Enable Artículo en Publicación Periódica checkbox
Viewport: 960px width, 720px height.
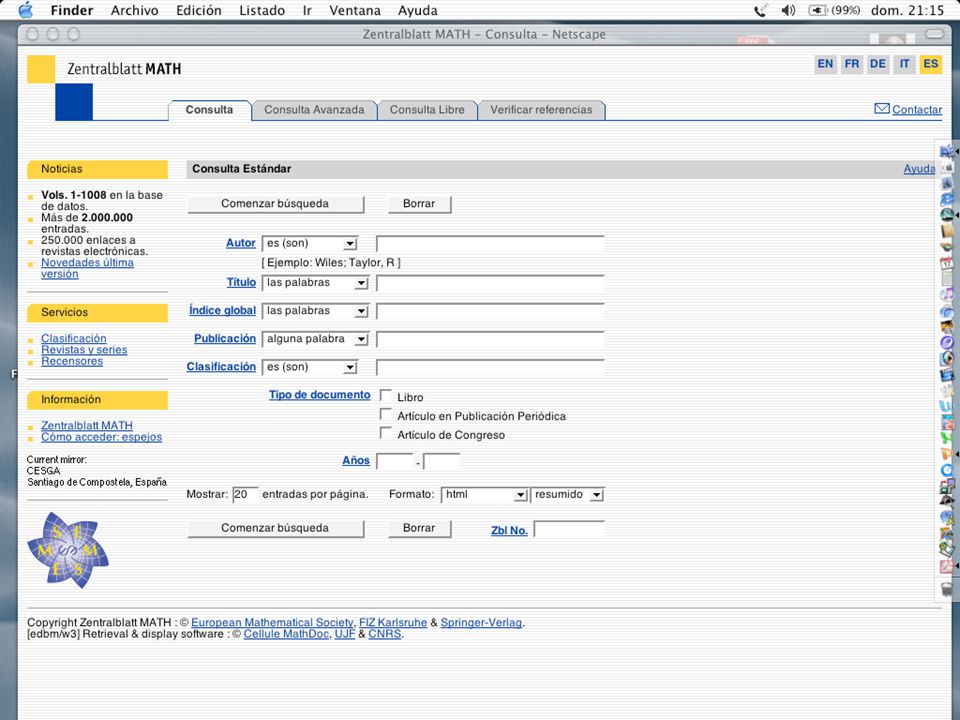pyautogui.click(x=386, y=414)
